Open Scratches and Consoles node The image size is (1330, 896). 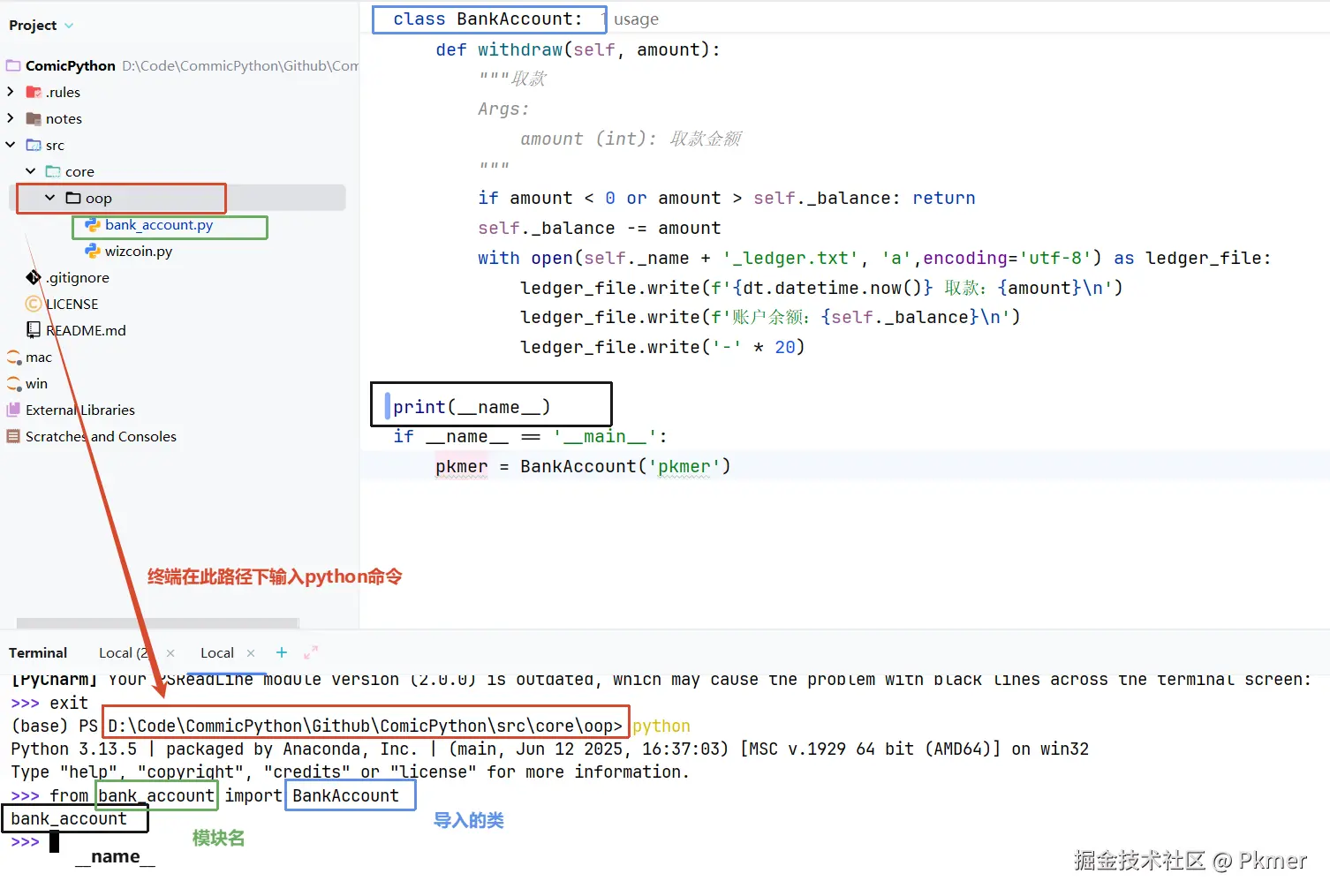[101, 437]
